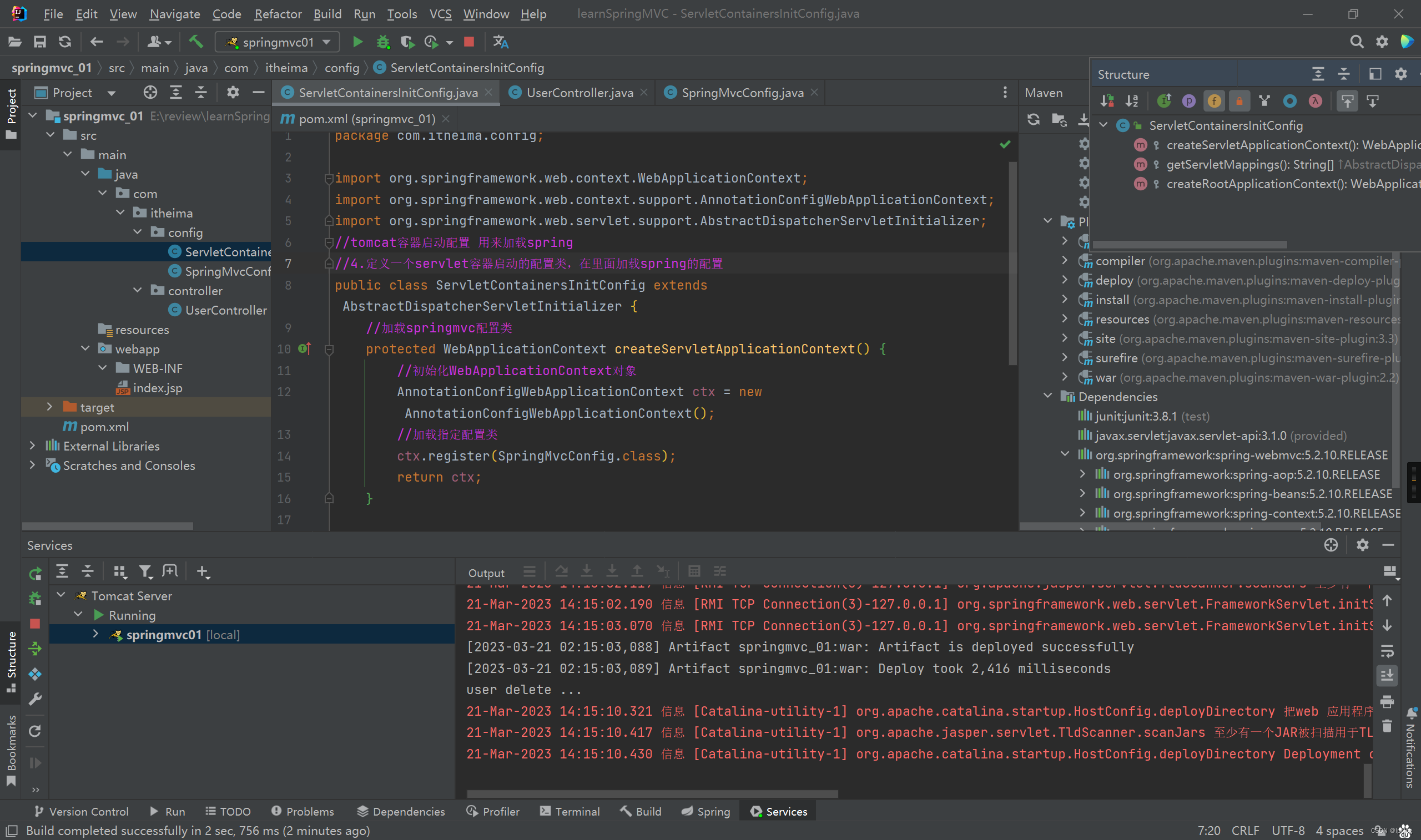The width and height of the screenshot is (1421, 840).
Task: Open the Project view dropdown arrow
Action: (x=112, y=93)
